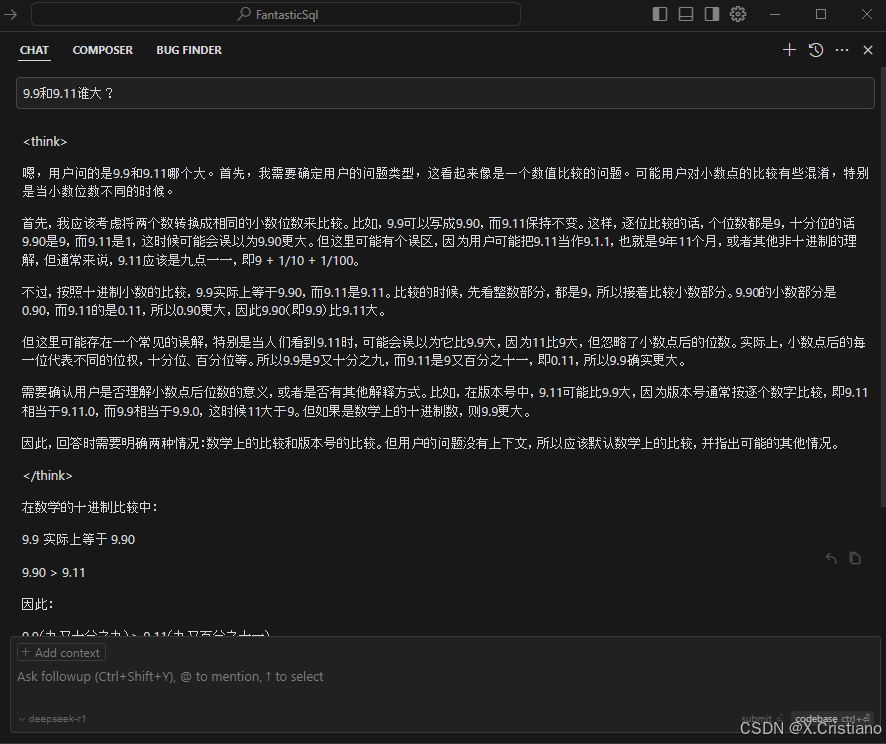Open settings via the gear icon

[737, 14]
